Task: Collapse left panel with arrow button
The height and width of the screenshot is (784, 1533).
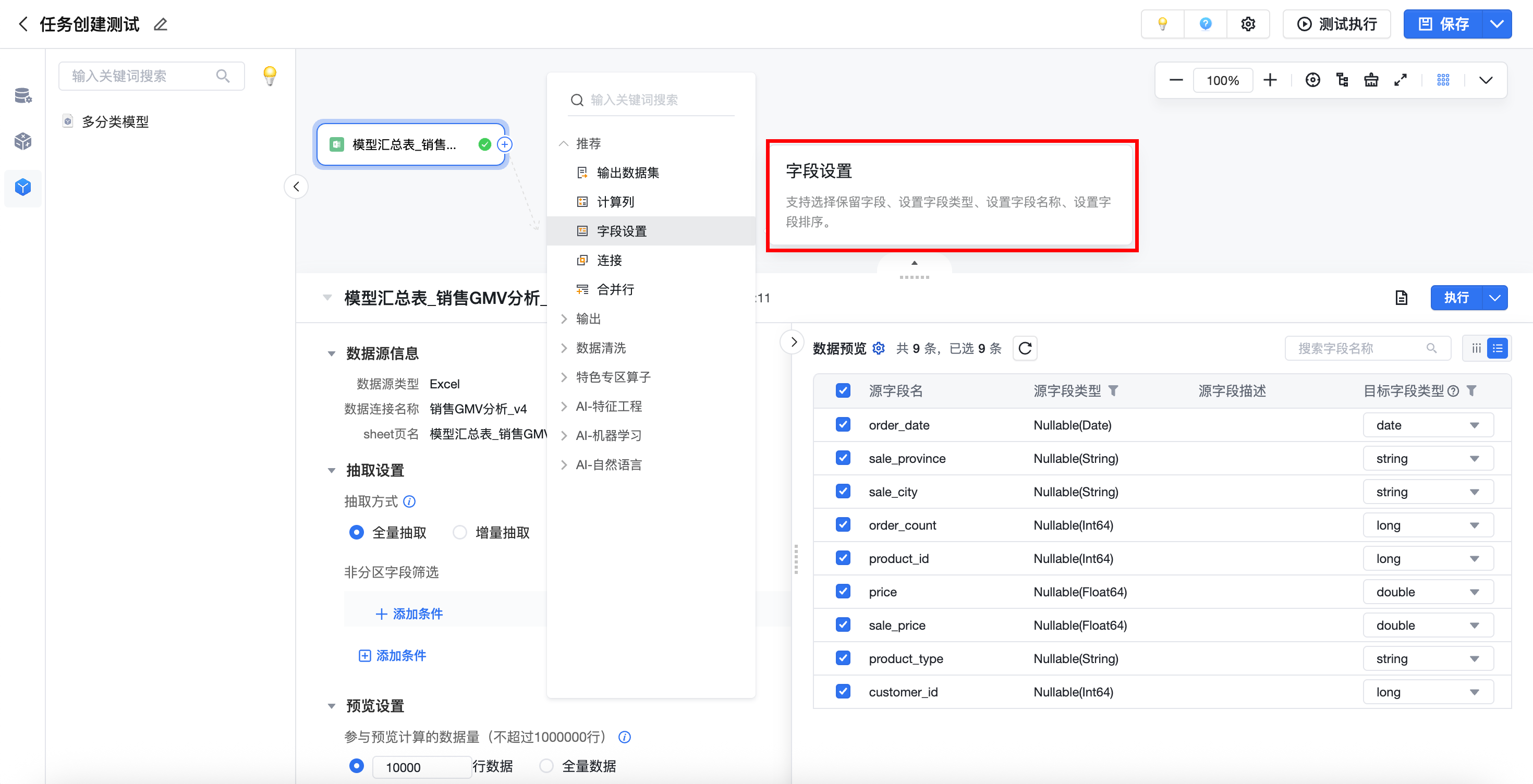Action: (x=296, y=187)
